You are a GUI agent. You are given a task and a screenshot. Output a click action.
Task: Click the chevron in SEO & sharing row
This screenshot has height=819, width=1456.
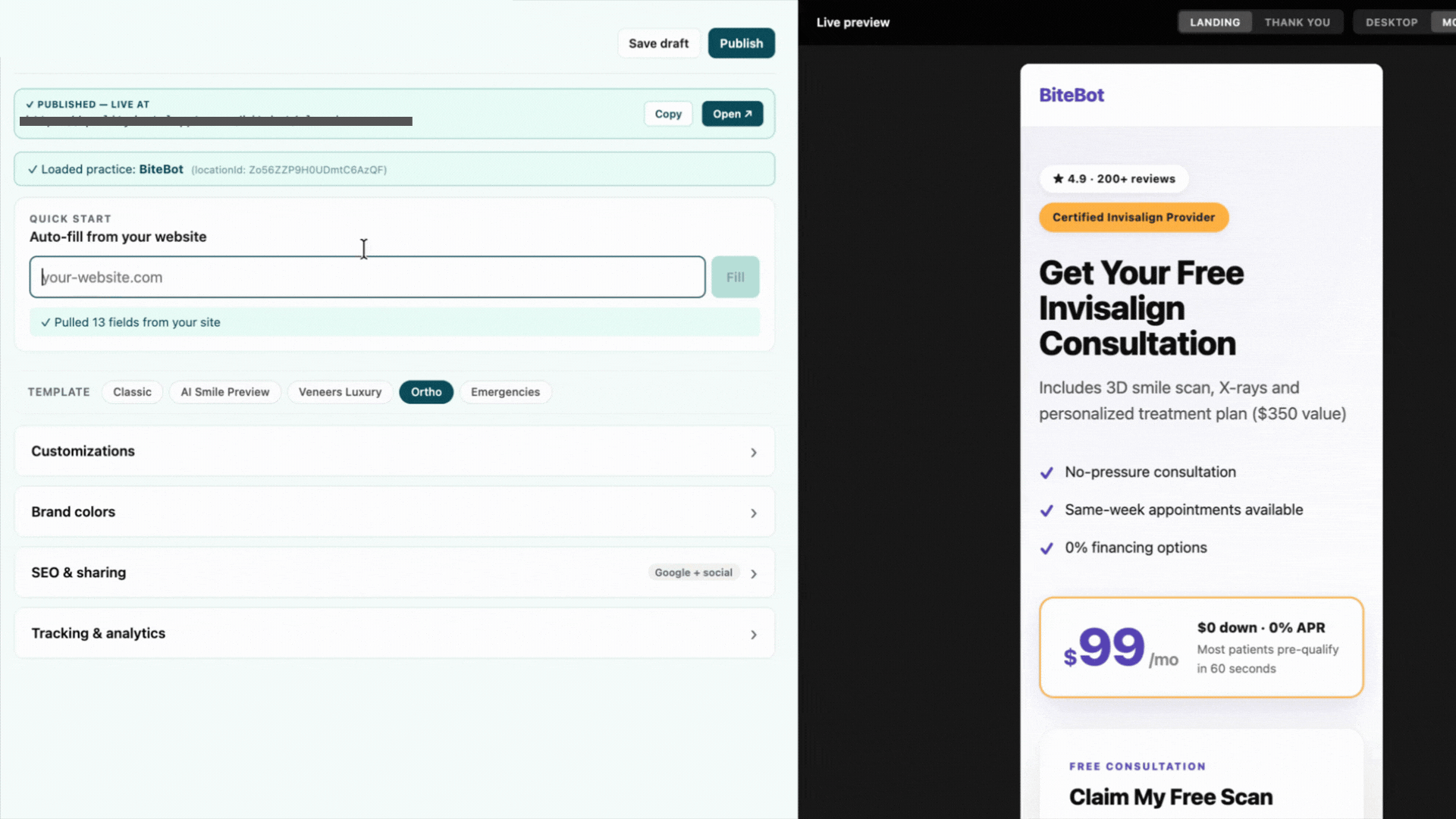[x=753, y=574]
